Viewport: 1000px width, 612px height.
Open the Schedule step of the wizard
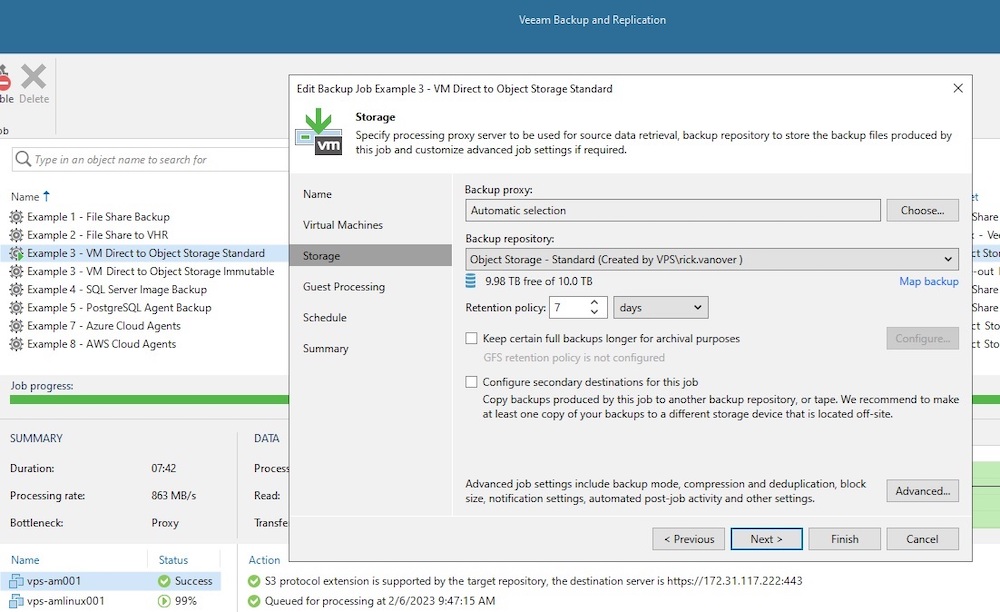322,317
